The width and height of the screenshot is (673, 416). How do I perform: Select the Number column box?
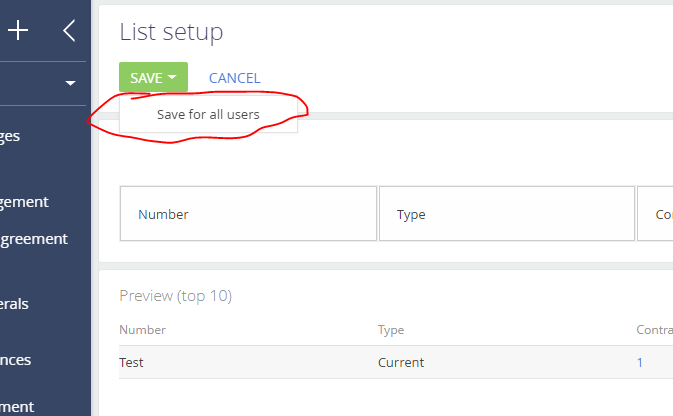(248, 214)
